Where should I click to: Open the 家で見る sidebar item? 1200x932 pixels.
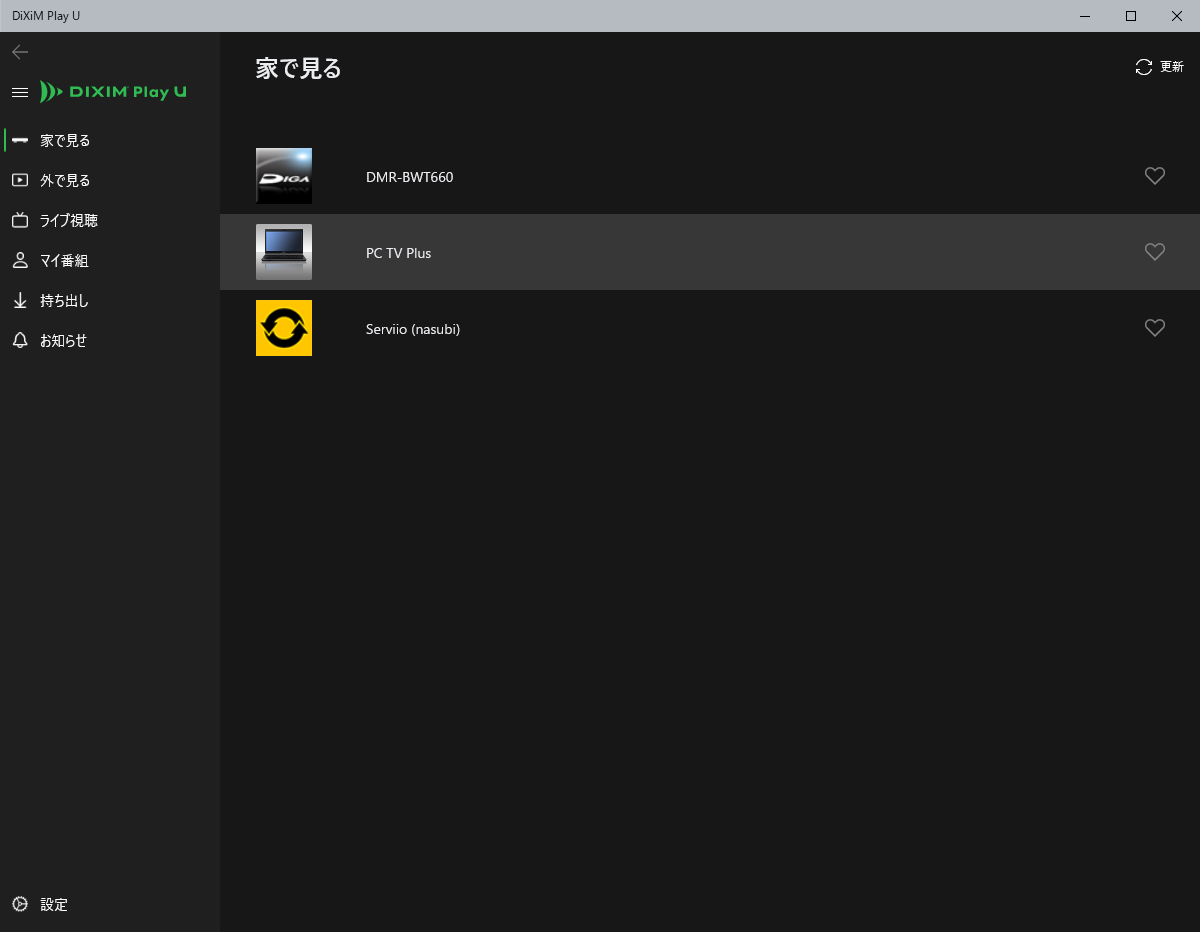pyautogui.click(x=65, y=141)
